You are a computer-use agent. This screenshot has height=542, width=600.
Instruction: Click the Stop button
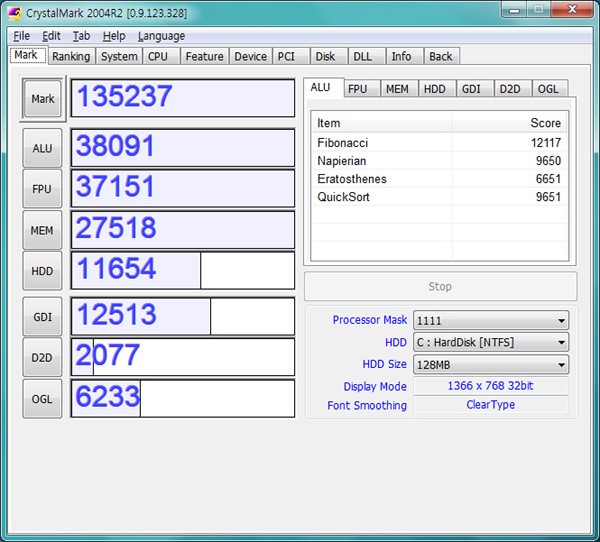440,286
